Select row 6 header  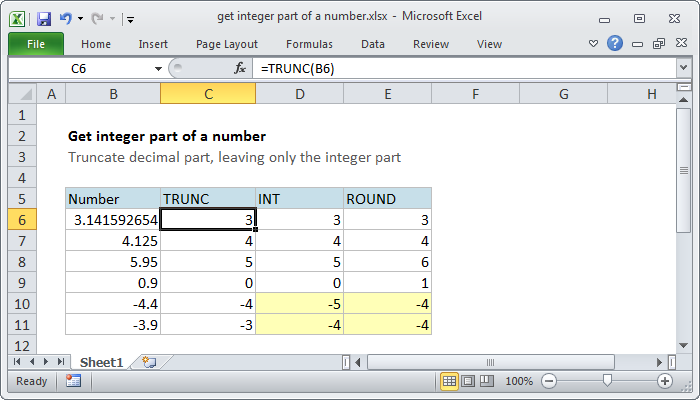22,220
